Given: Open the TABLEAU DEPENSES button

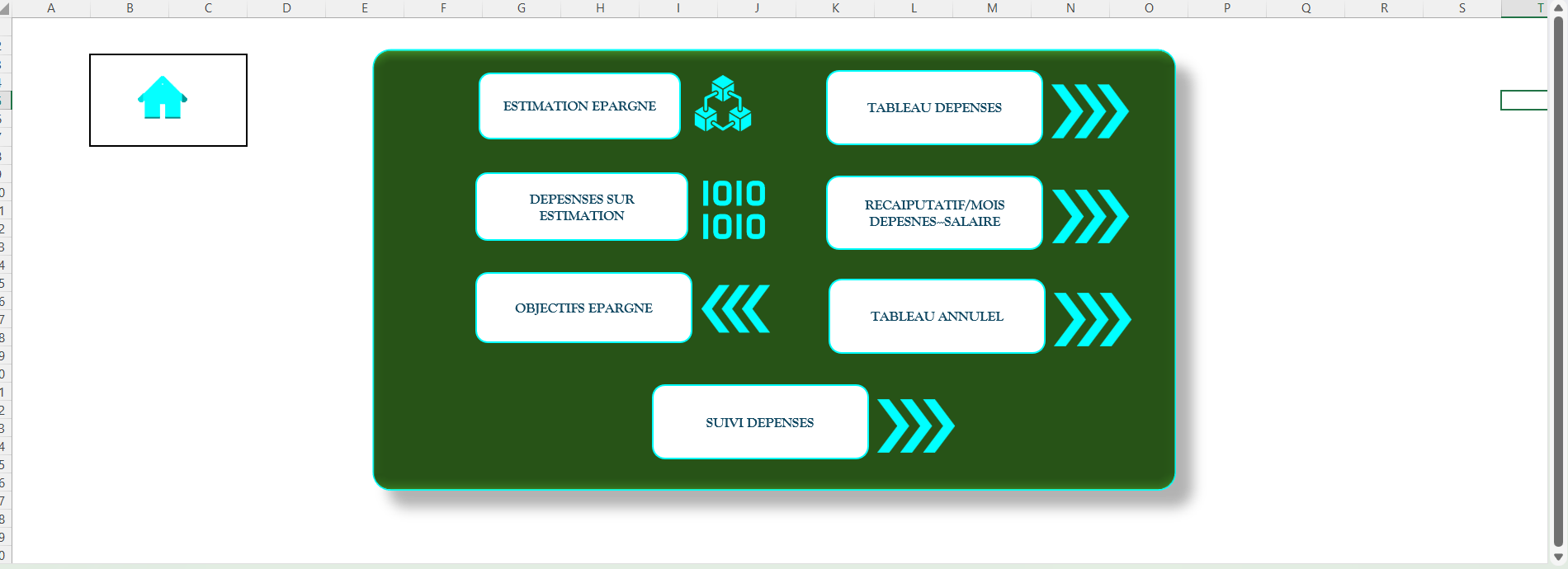Looking at the screenshot, I should pyautogui.click(x=934, y=107).
